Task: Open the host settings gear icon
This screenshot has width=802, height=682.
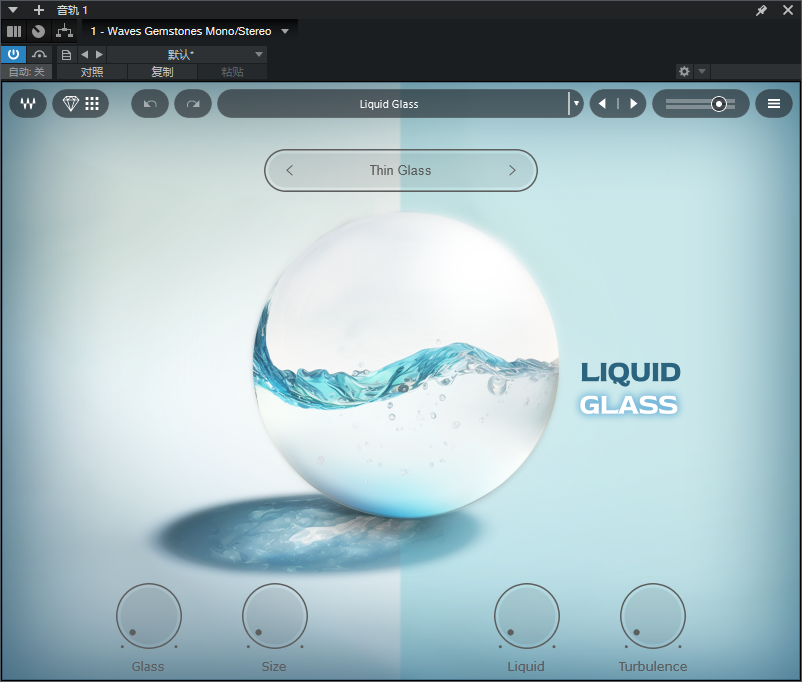Action: pyautogui.click(x=684, y=71)
